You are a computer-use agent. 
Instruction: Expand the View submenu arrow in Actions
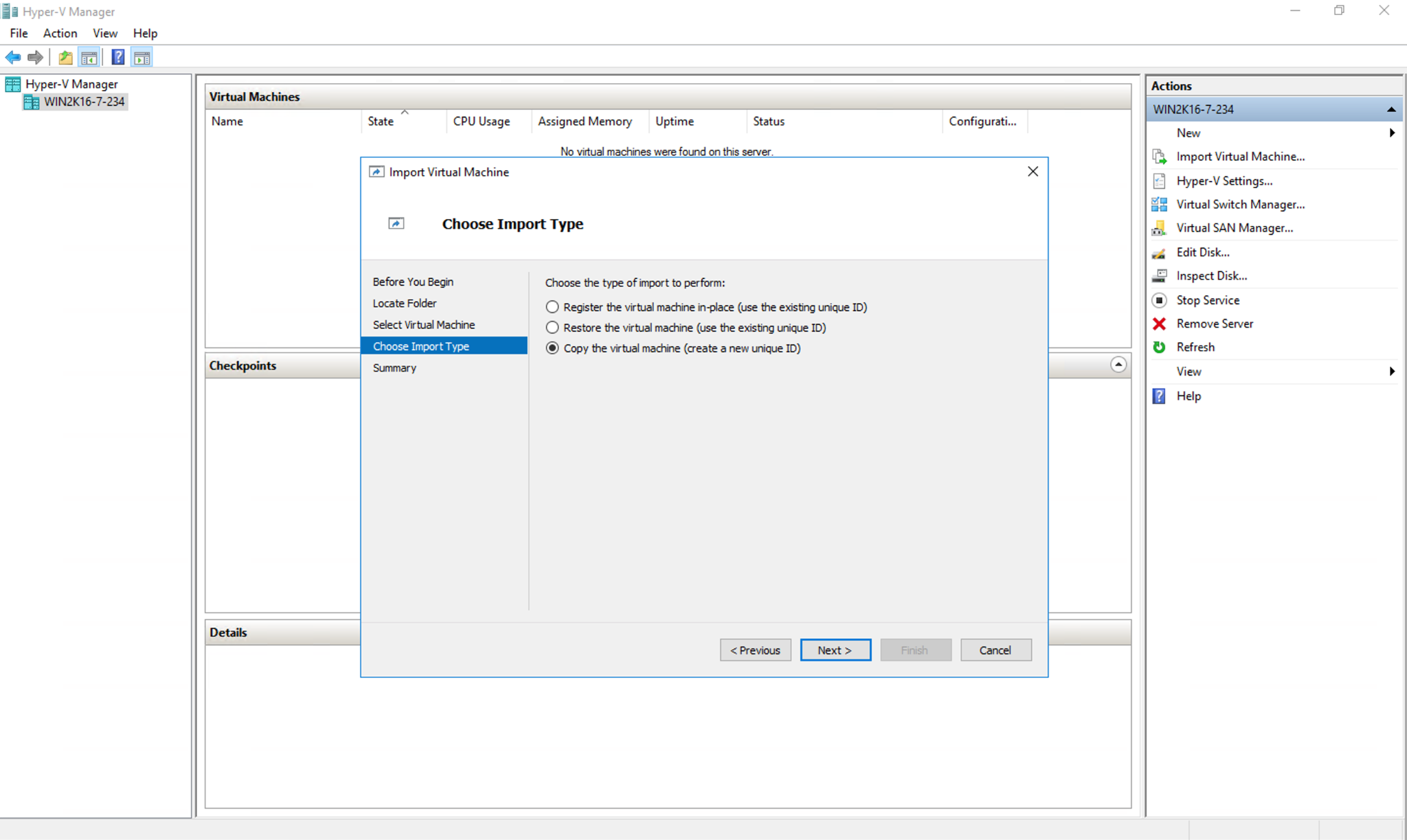(1392, 372)
